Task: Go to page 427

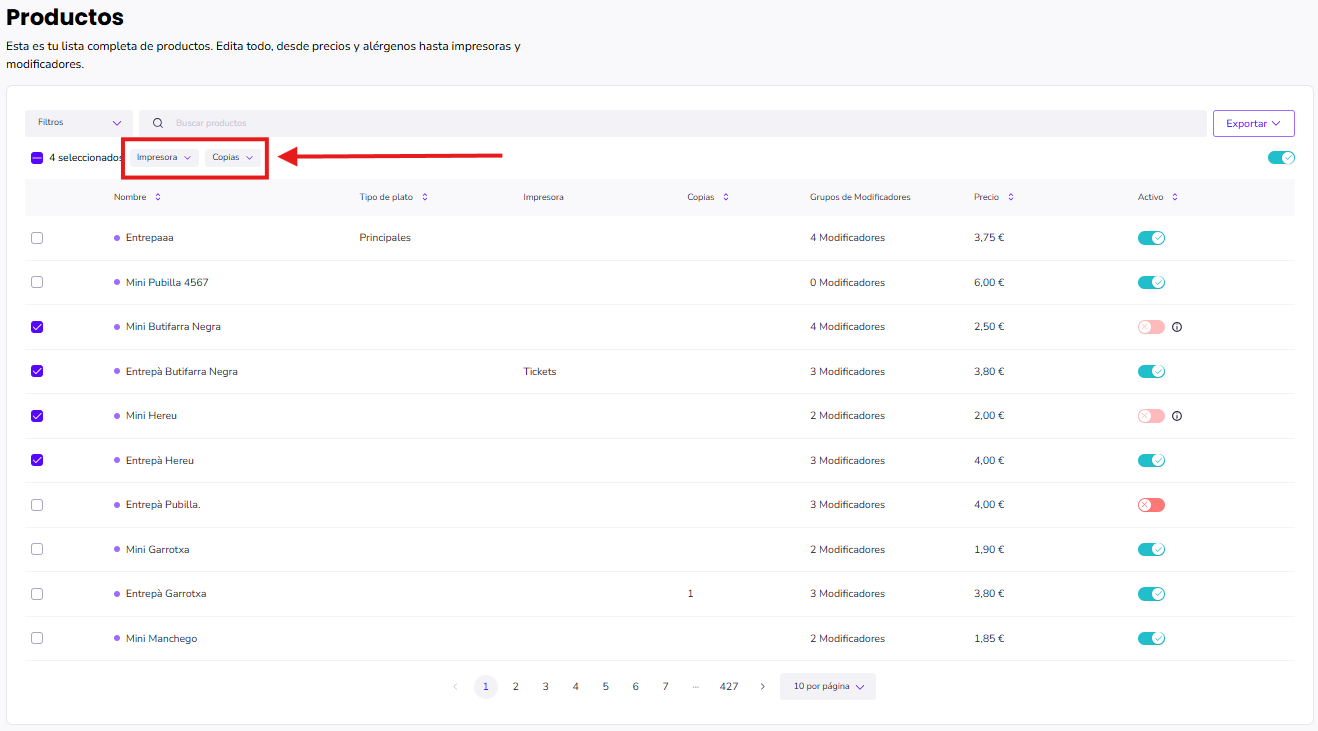Action: 729,687
